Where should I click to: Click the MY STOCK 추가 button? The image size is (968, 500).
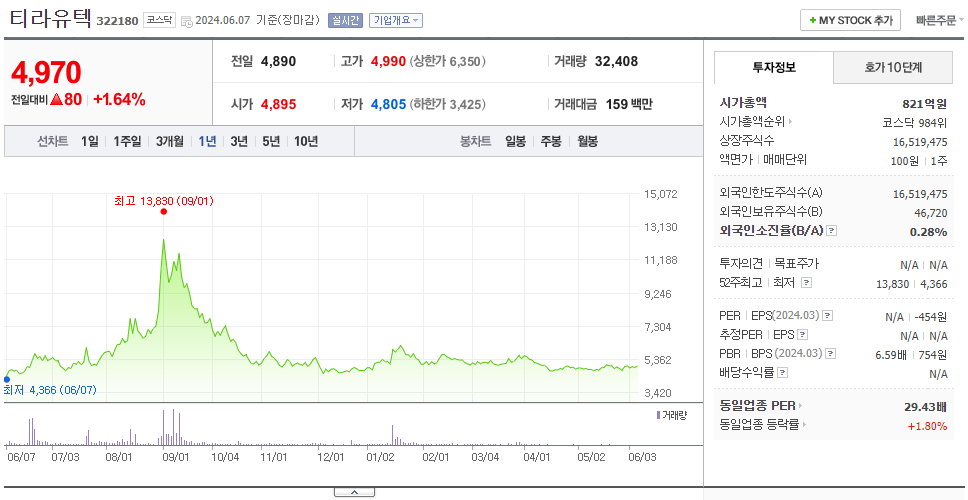pos(850,20)
